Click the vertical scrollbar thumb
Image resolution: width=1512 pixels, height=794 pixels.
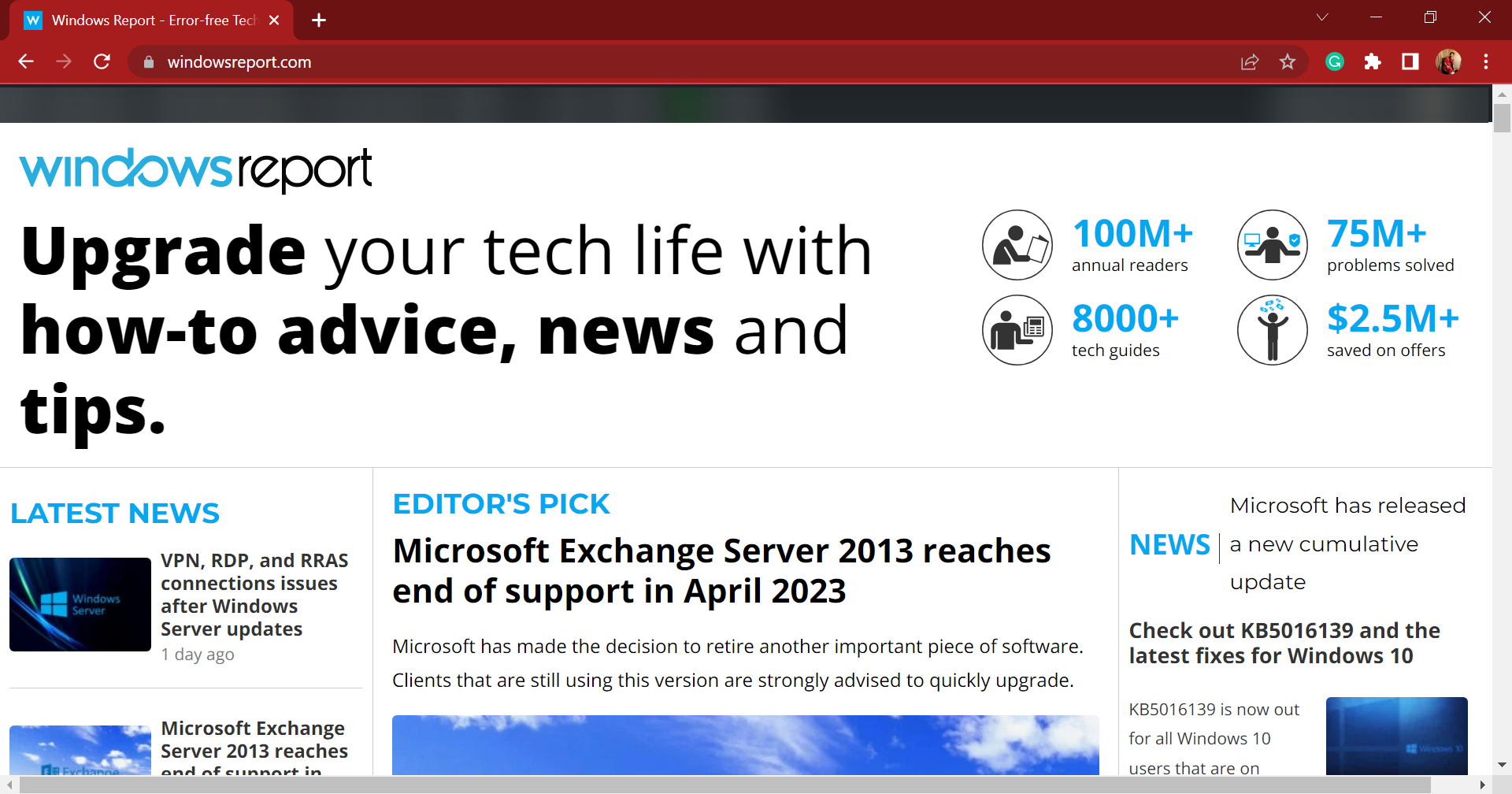pos(1502,117)
